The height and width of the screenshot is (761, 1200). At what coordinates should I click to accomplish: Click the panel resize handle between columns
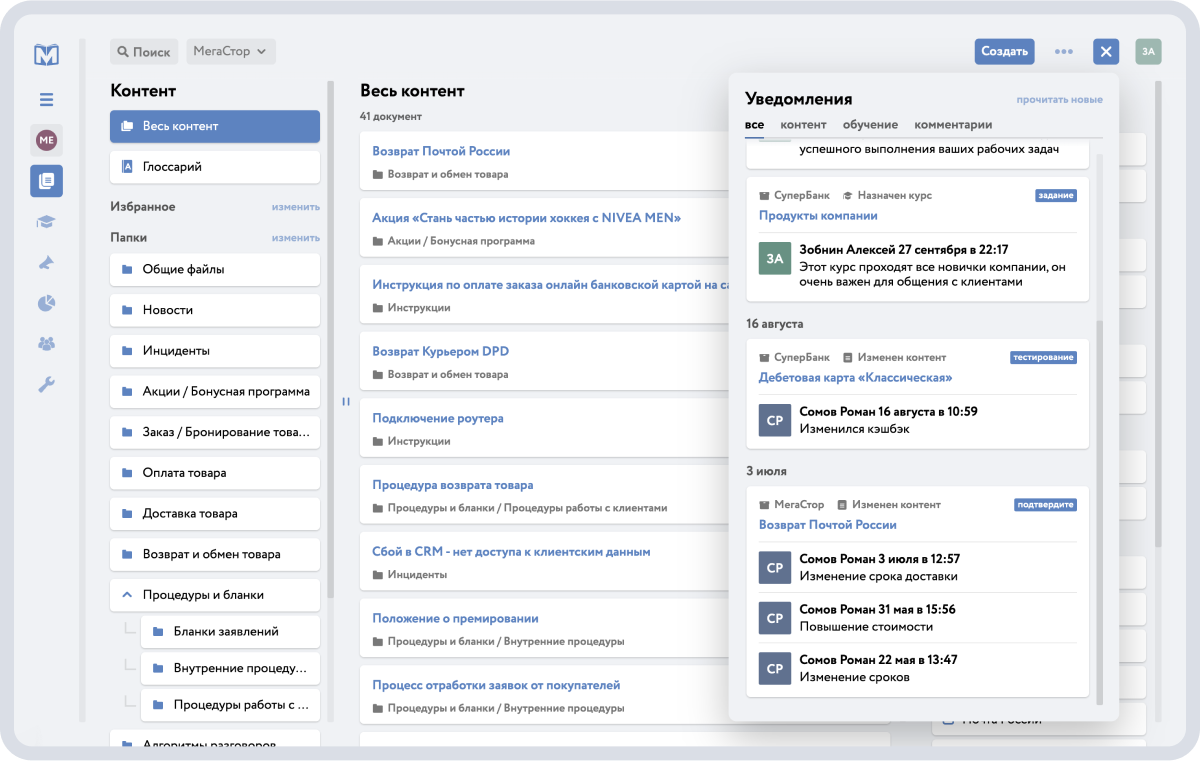click(x=346, y=402)
